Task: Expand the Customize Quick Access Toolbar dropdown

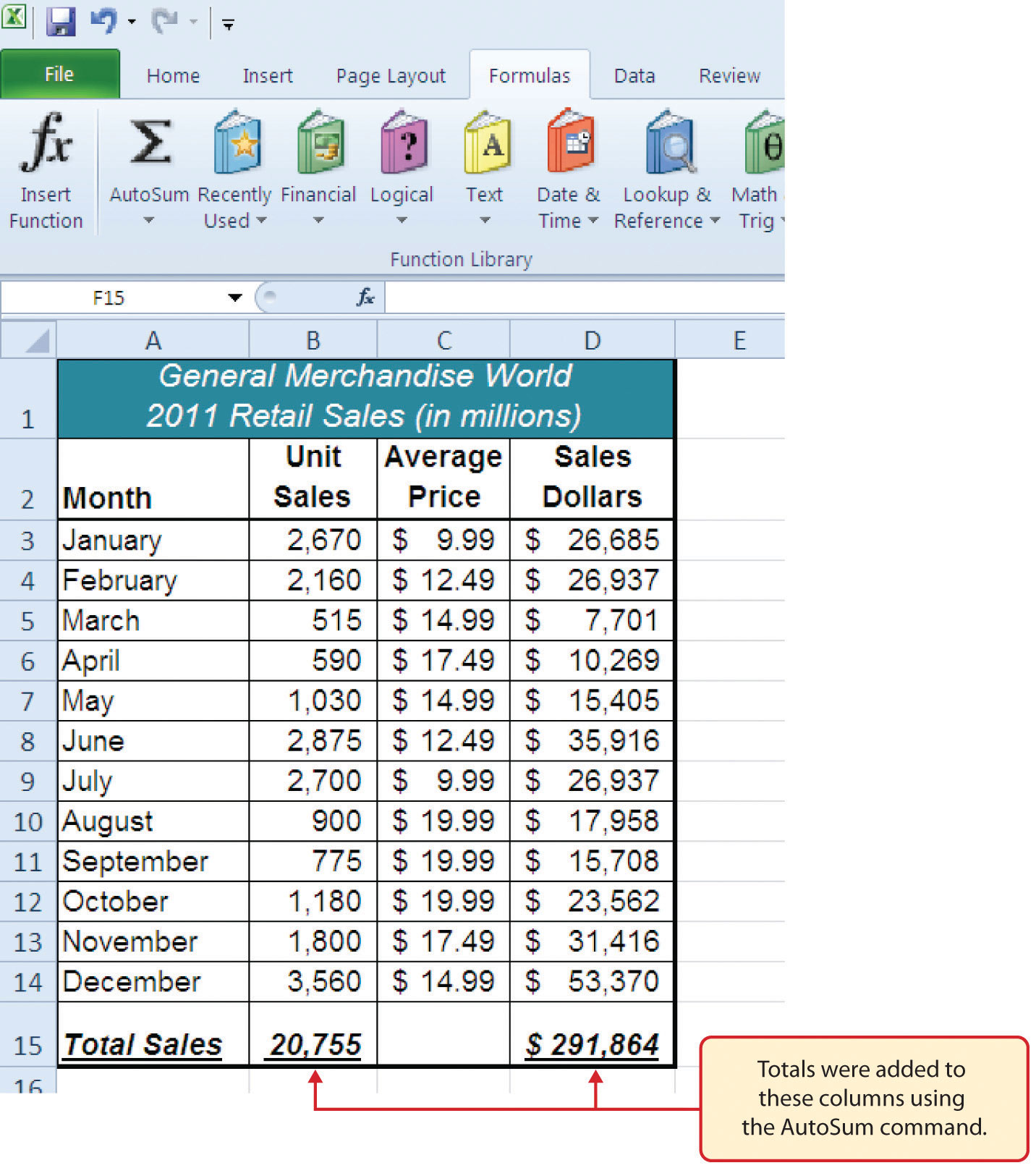Action: (x=228, y=25)
